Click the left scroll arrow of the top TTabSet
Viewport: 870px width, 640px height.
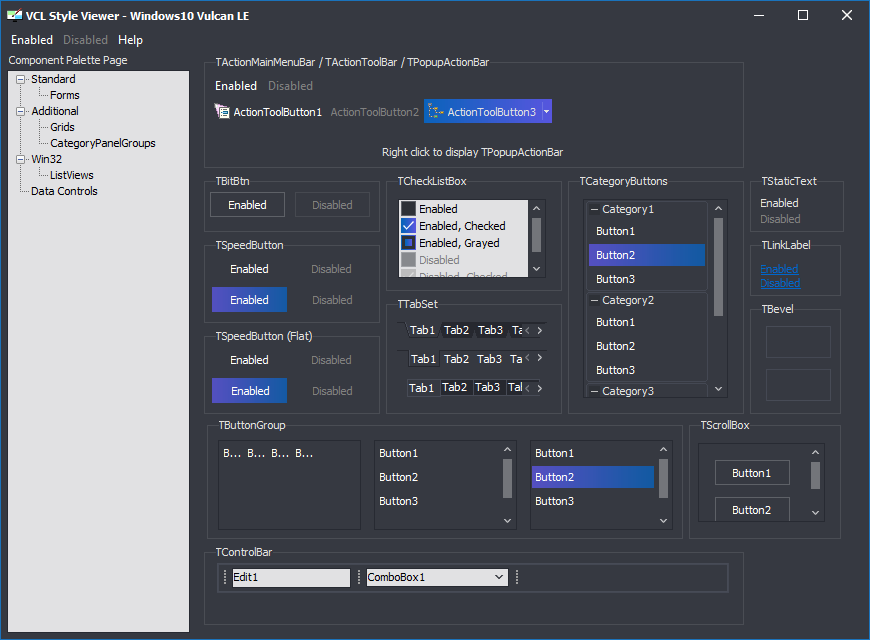click(527, 330)
